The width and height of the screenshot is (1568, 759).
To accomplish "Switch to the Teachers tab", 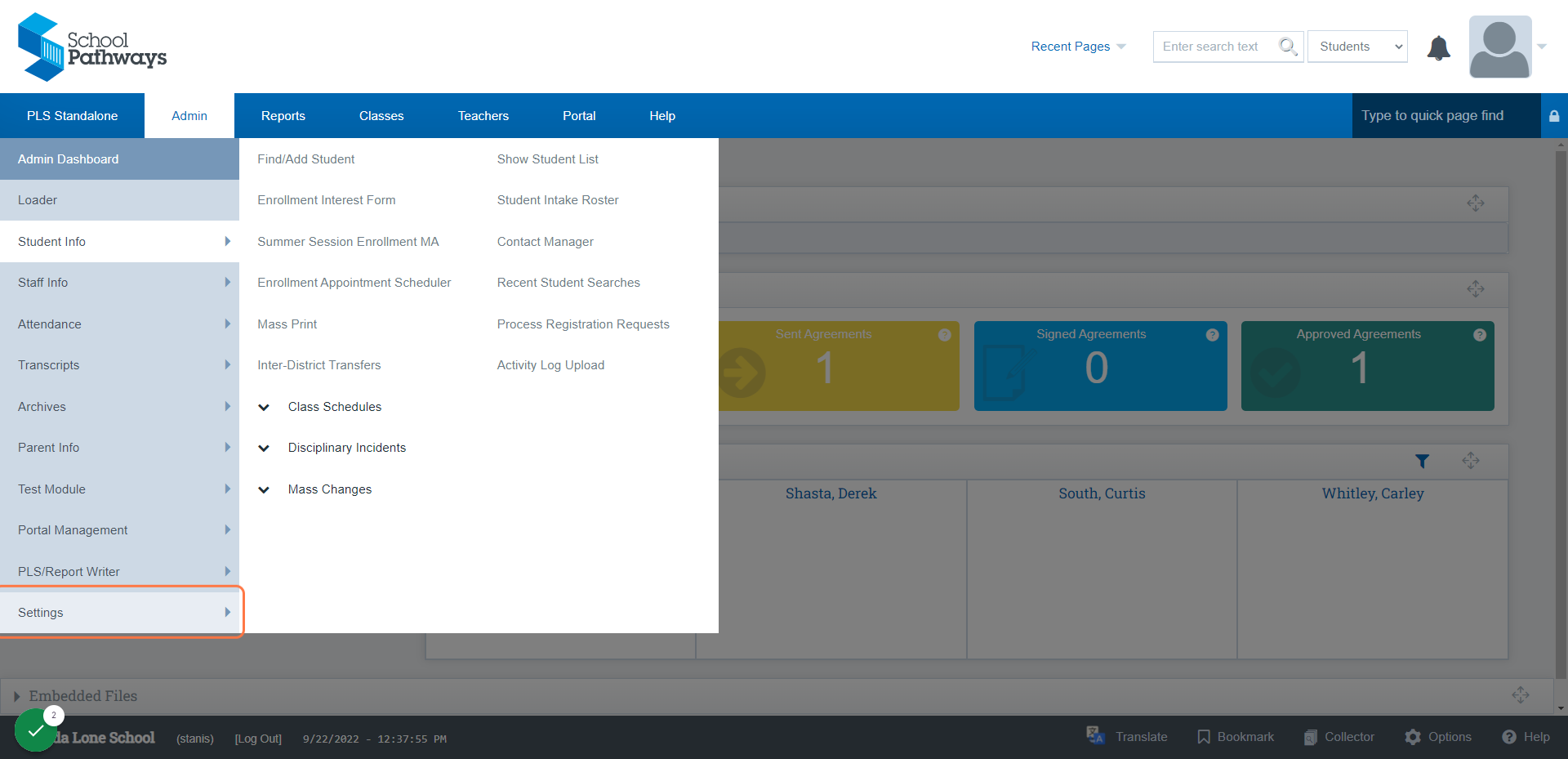I will pos(483,116).
